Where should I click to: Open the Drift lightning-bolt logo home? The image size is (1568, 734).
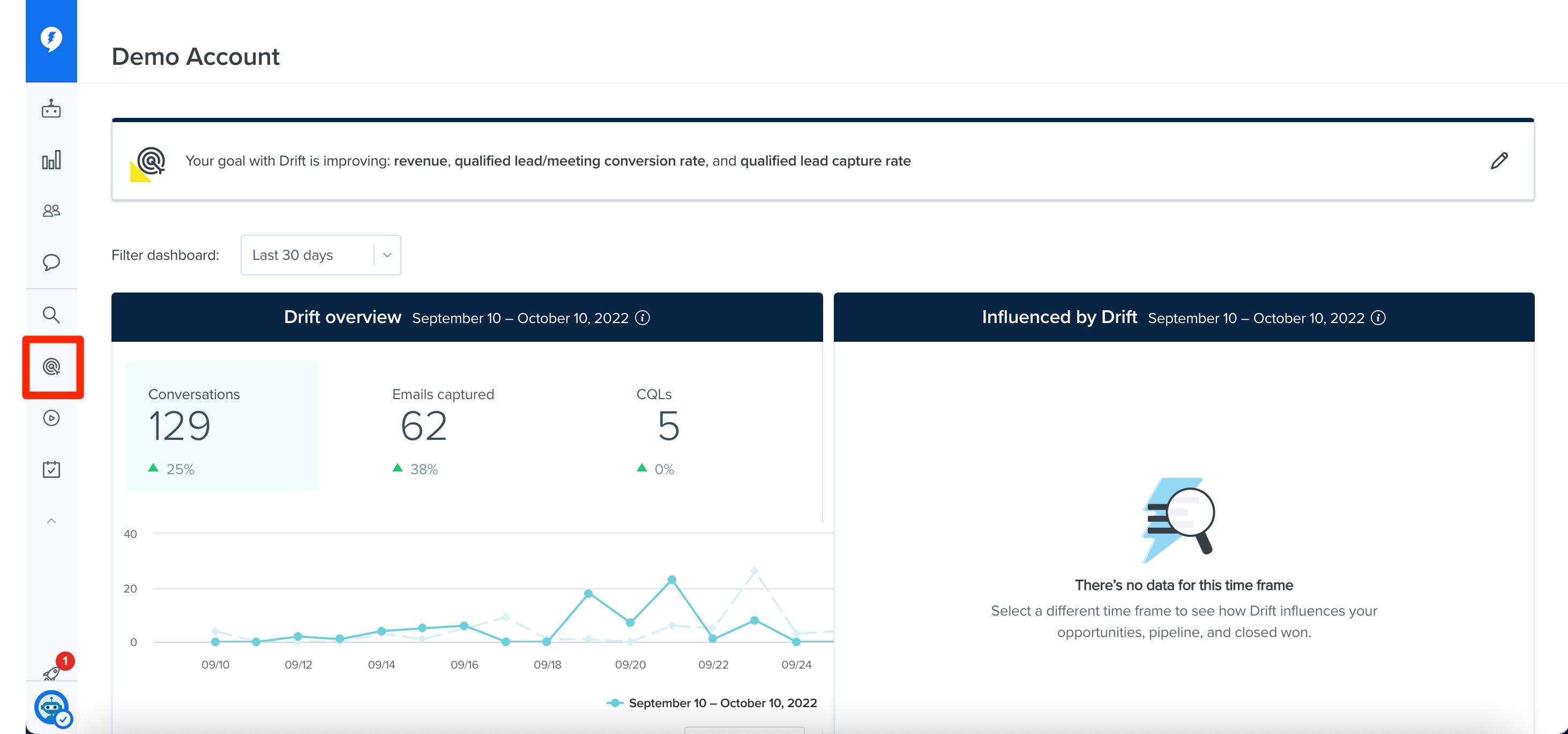pyautogui.click(x=51, y=40)
